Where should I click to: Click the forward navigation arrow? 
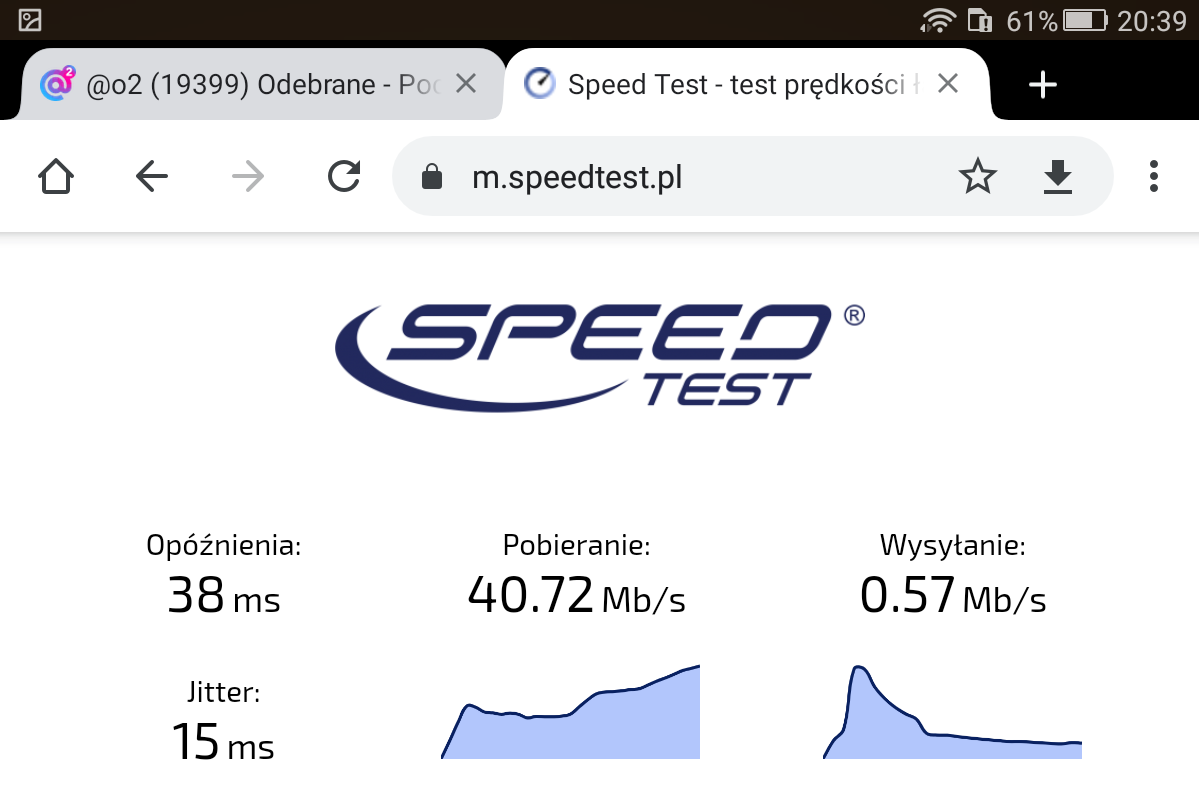click(248, 177)
